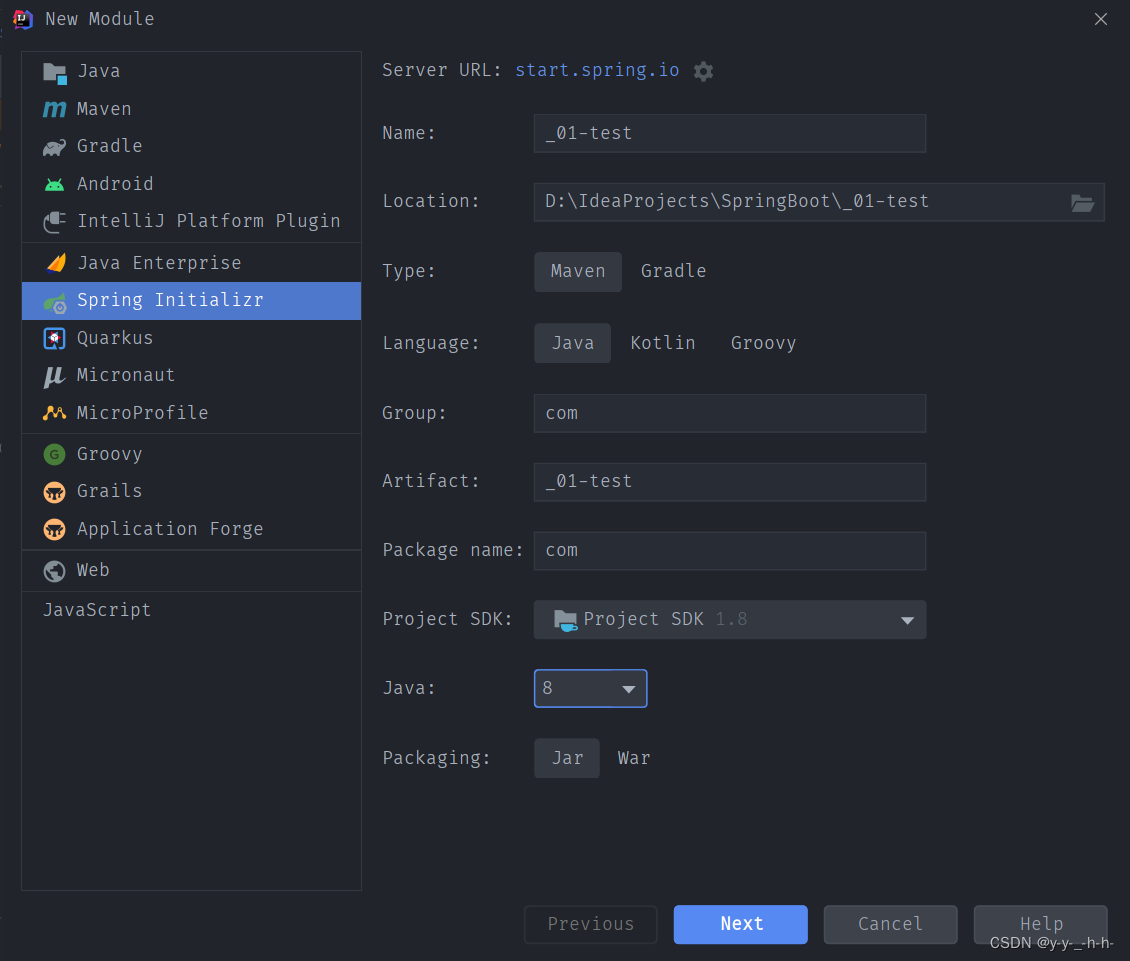Click the Grails icon

54,492
